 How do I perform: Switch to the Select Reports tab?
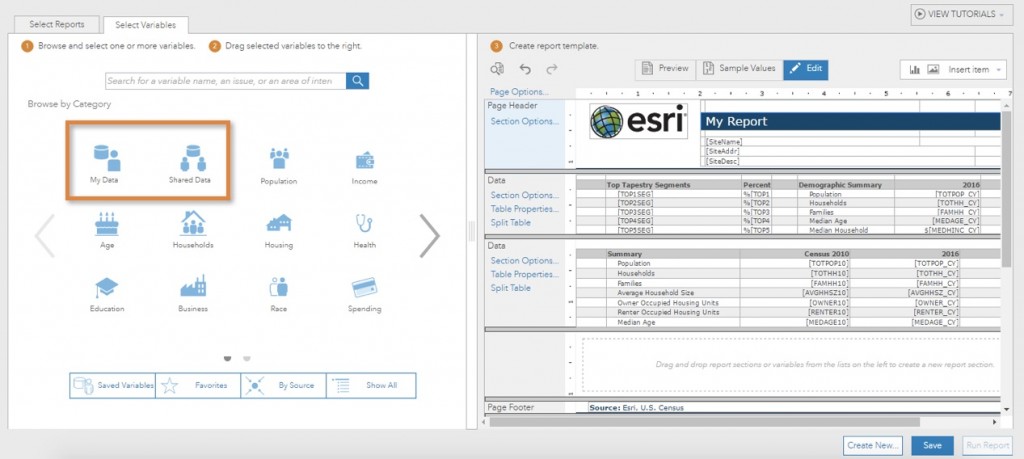(x=57, y=24)
